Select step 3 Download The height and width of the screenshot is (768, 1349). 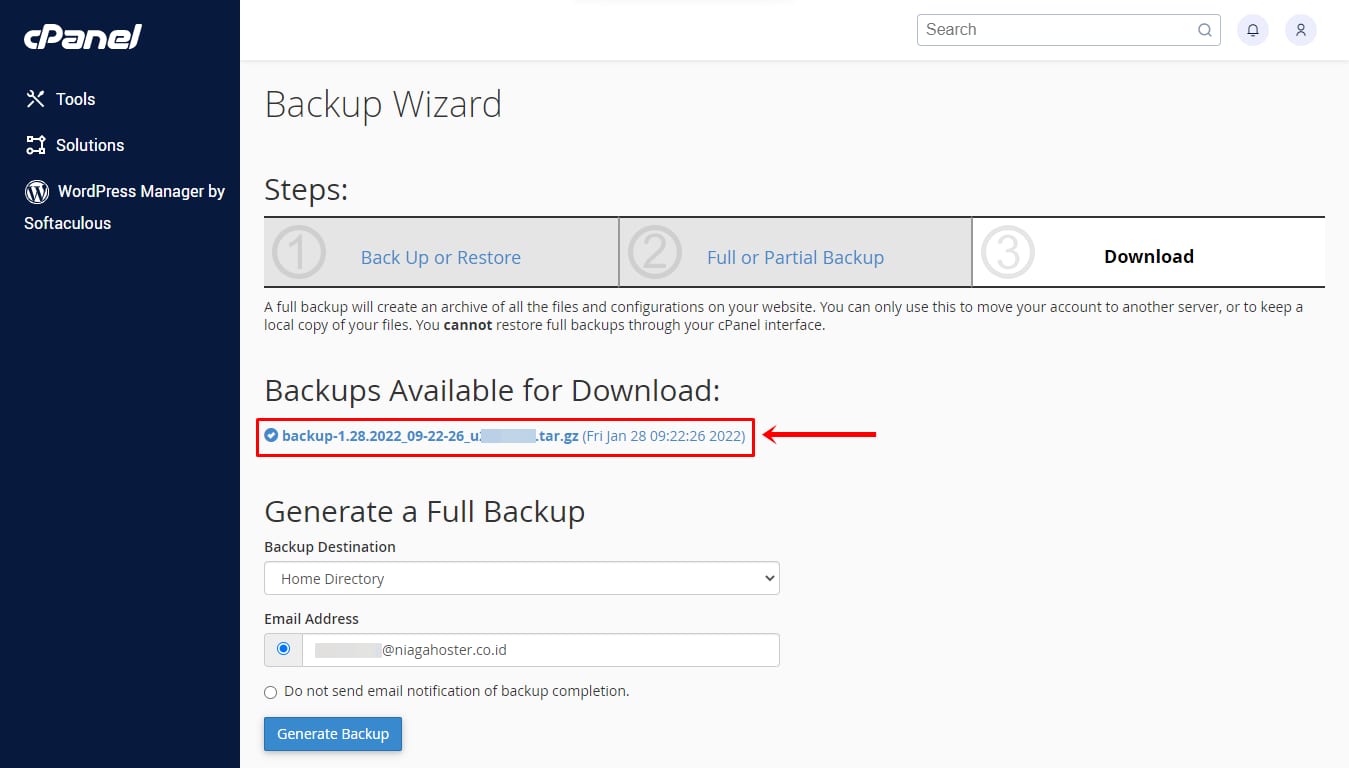1148,256
